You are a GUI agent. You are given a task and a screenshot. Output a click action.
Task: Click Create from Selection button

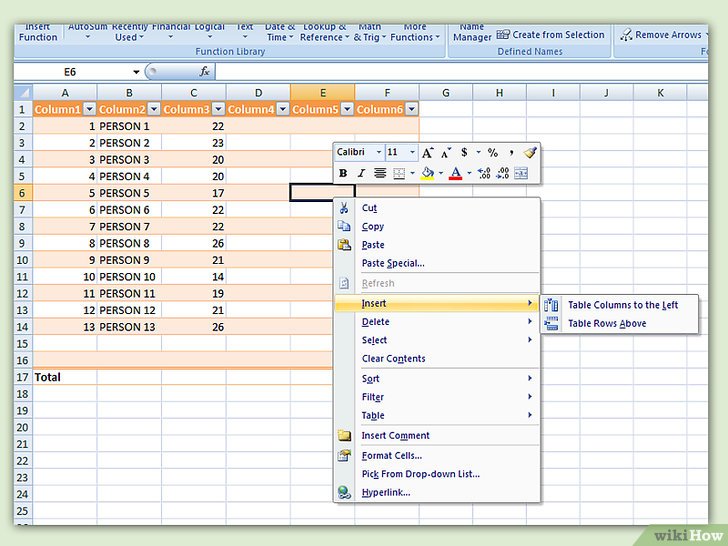(x=551, y=35)
